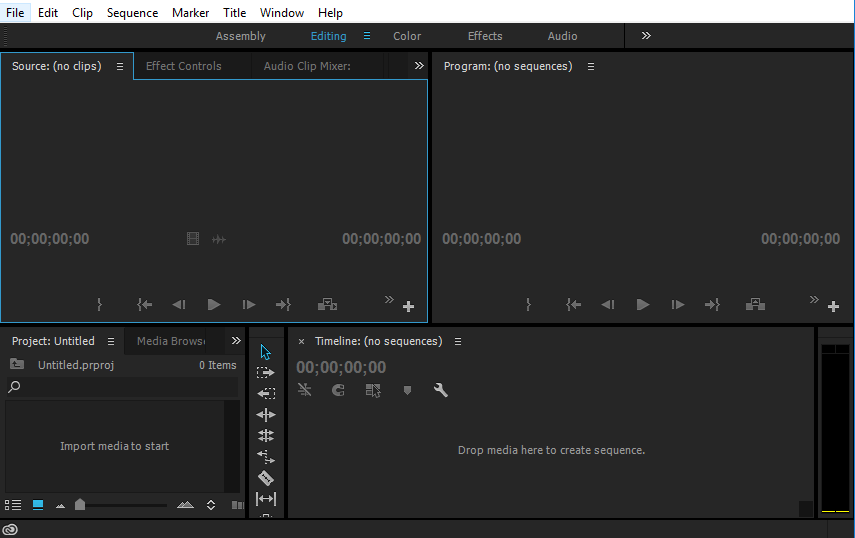Viewport: 855px width, 538px height.
Task: Select the Rate Stretch tool
Action: tap(266, 457)
